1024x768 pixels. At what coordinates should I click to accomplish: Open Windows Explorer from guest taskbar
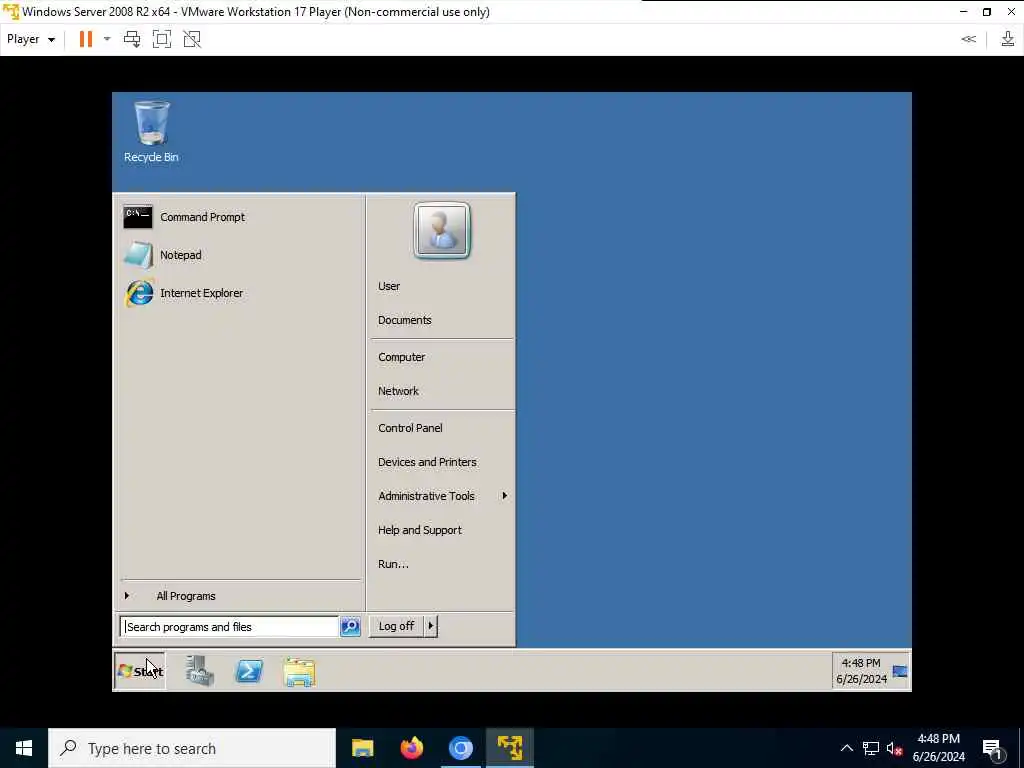300,671
